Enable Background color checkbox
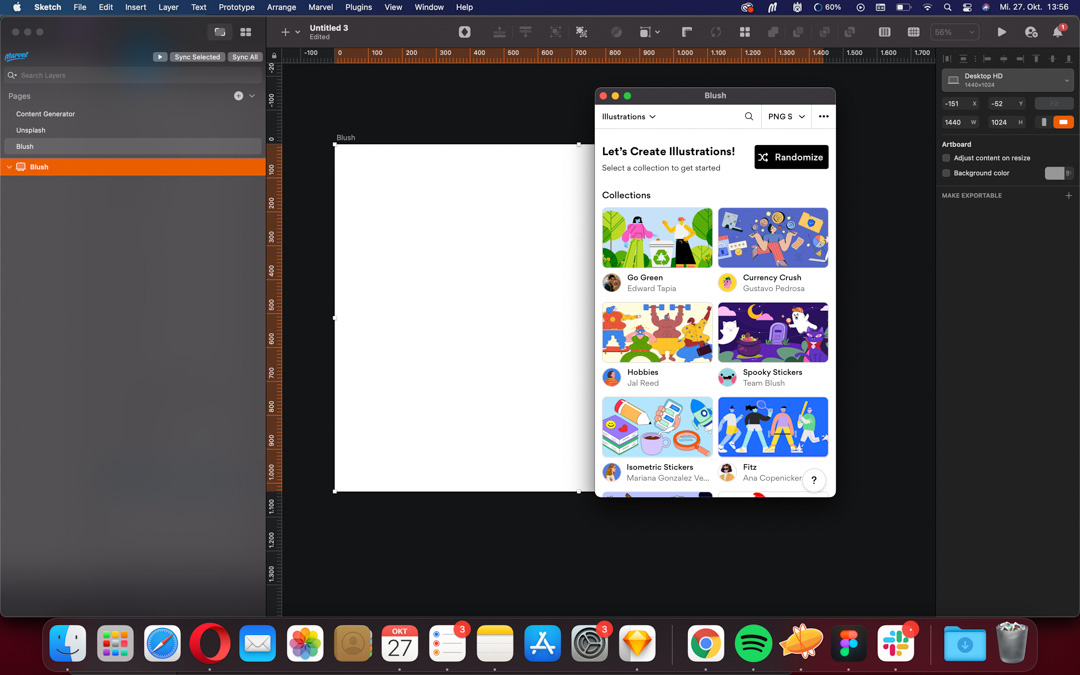 pyautogui.click(x=946, y=173)
